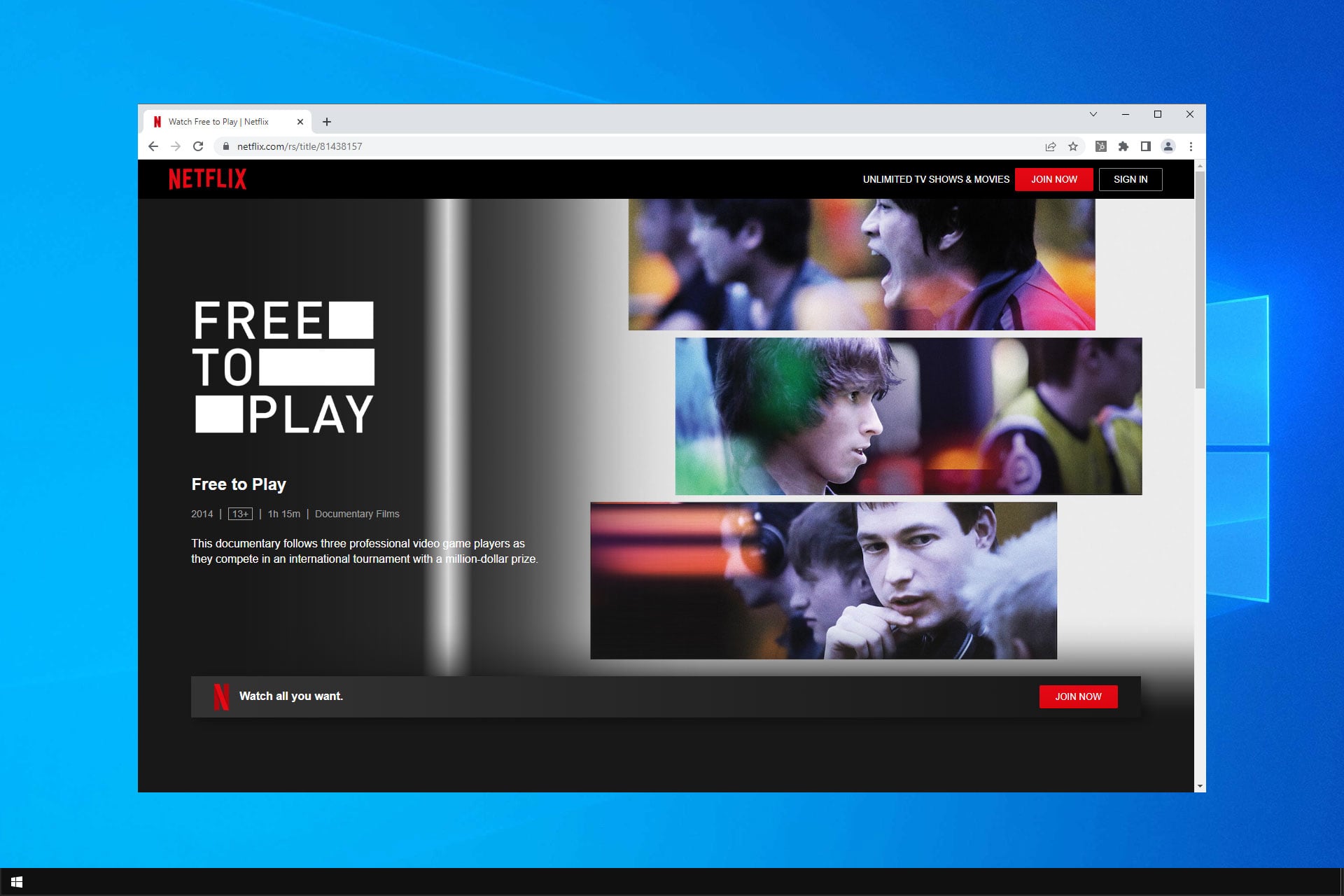Open Chrome three-dot menu
1344x896 pixels.
tap(1191, 146)
